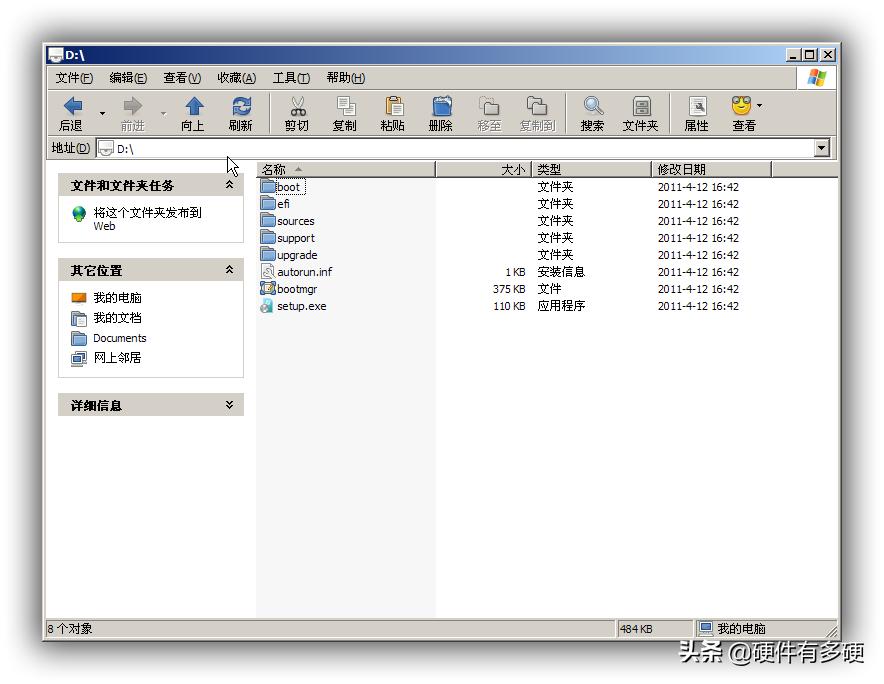This screenshot has height=684, width=884.
Task: Click the 粘贴 (Paste) clipboard icon
Action: (x=393, y=106)
